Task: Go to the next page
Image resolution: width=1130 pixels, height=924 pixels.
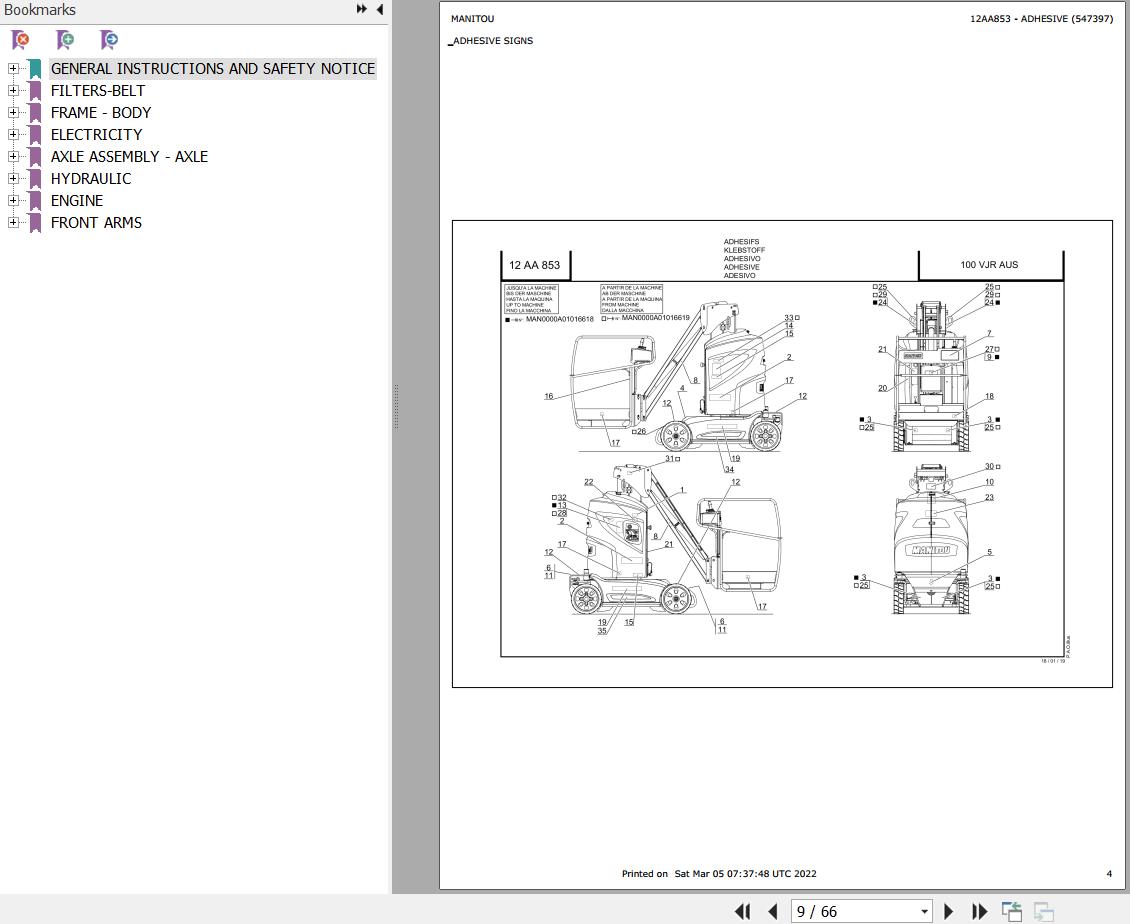Action: coord(948,912)
